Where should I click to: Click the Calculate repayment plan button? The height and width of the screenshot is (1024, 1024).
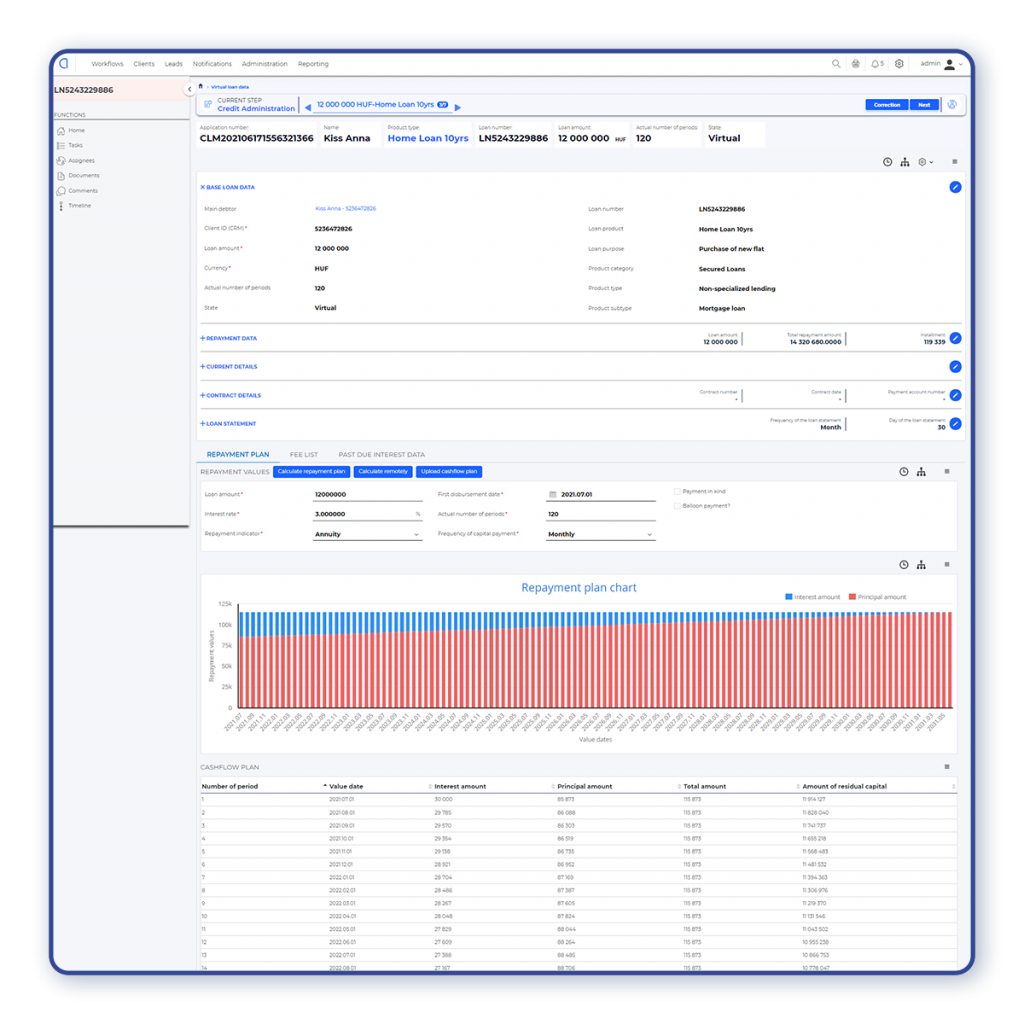tap(311, 472)
